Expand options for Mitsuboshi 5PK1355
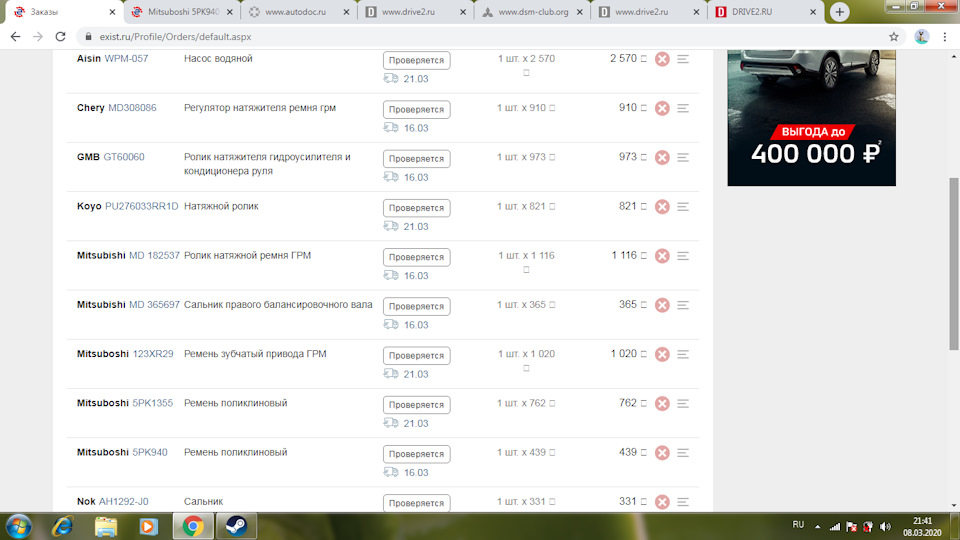 [683, 403]
